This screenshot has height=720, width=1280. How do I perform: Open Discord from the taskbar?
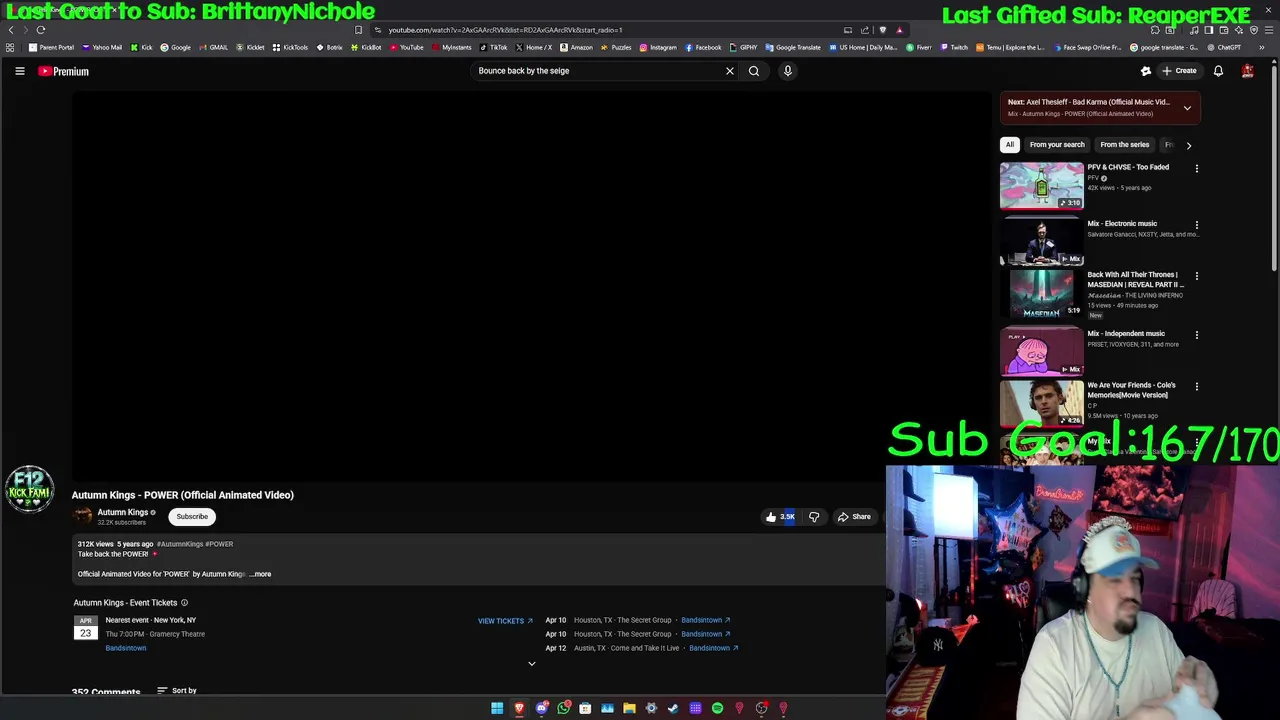pos(541,708)
